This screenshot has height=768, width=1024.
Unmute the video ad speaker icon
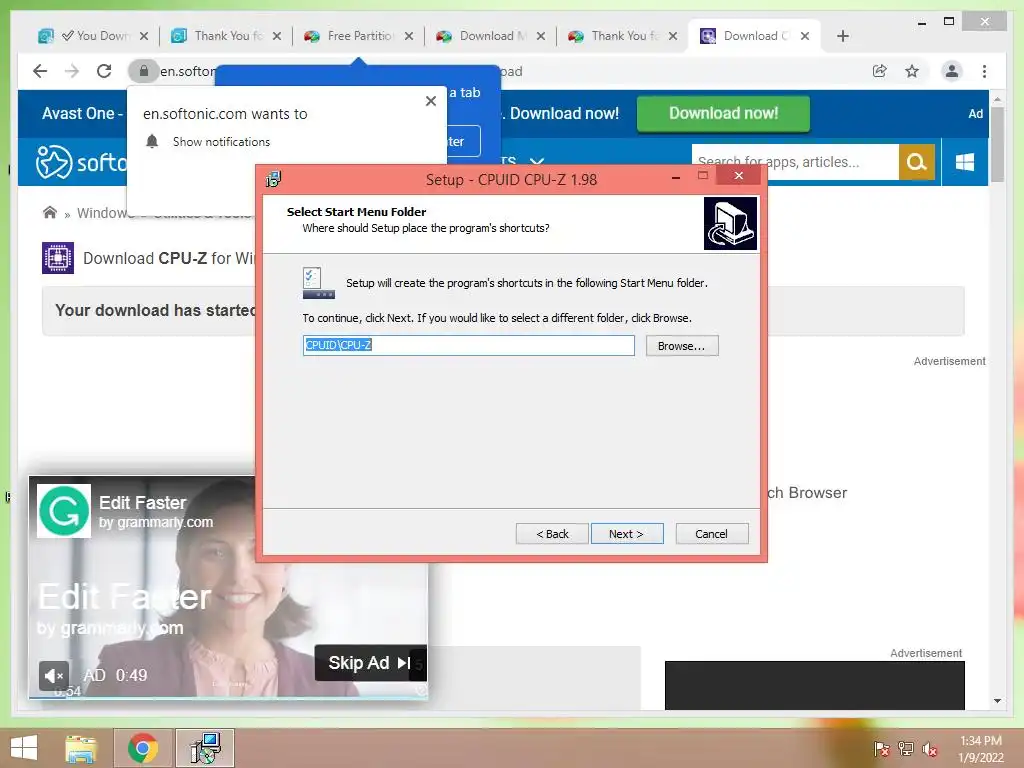pyautogui.click(x=54, y=675)
